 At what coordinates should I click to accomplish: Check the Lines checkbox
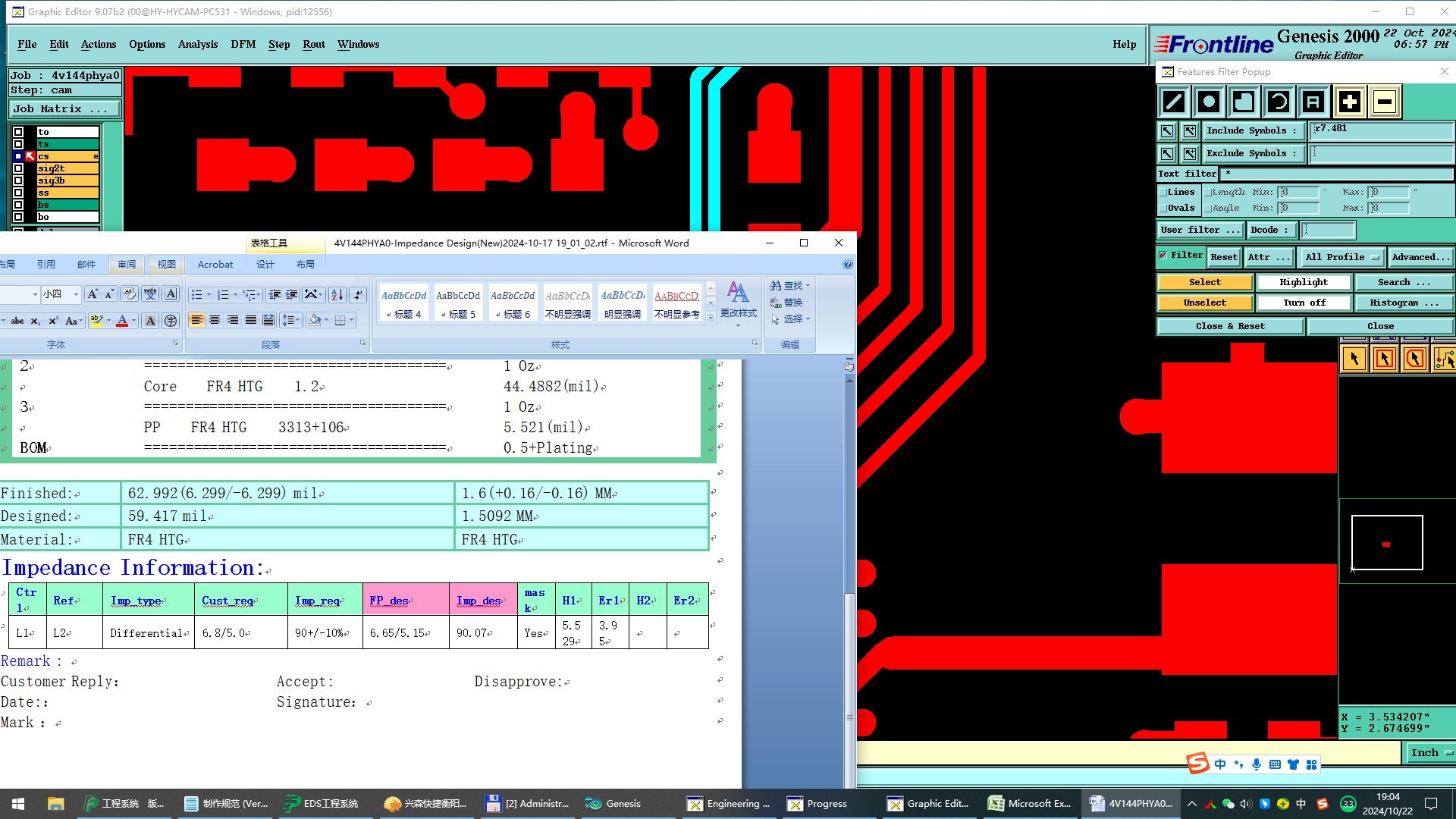(x=1163, y=193)
